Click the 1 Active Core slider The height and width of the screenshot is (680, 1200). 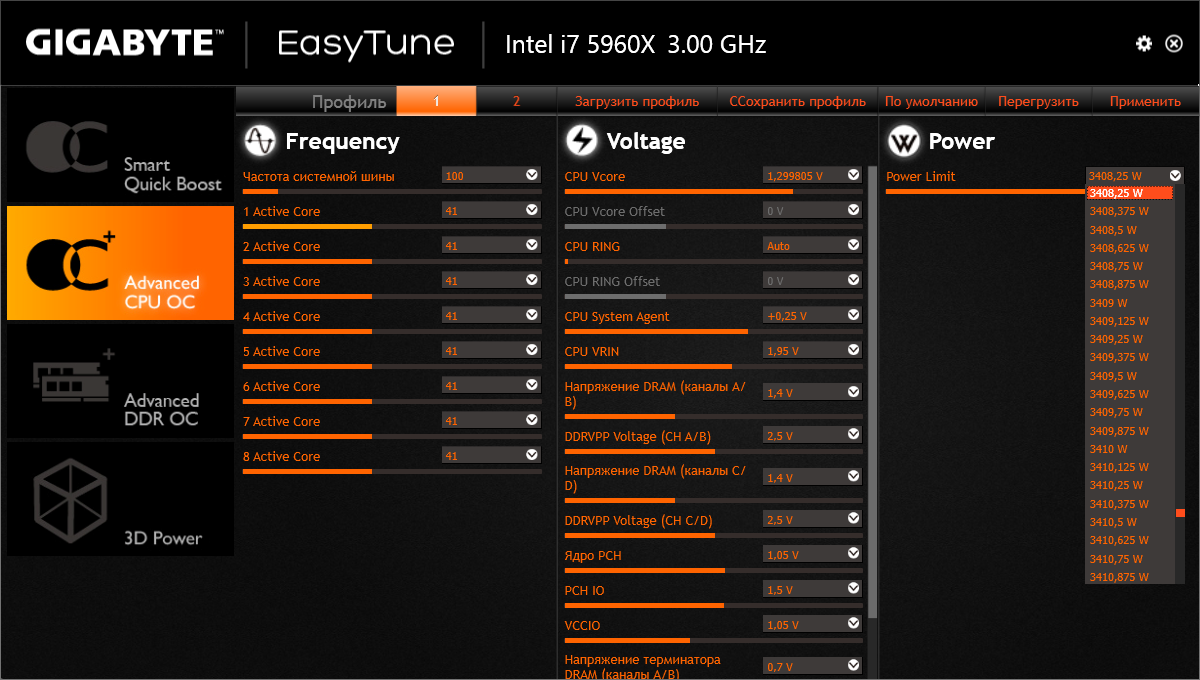[392, 226]
